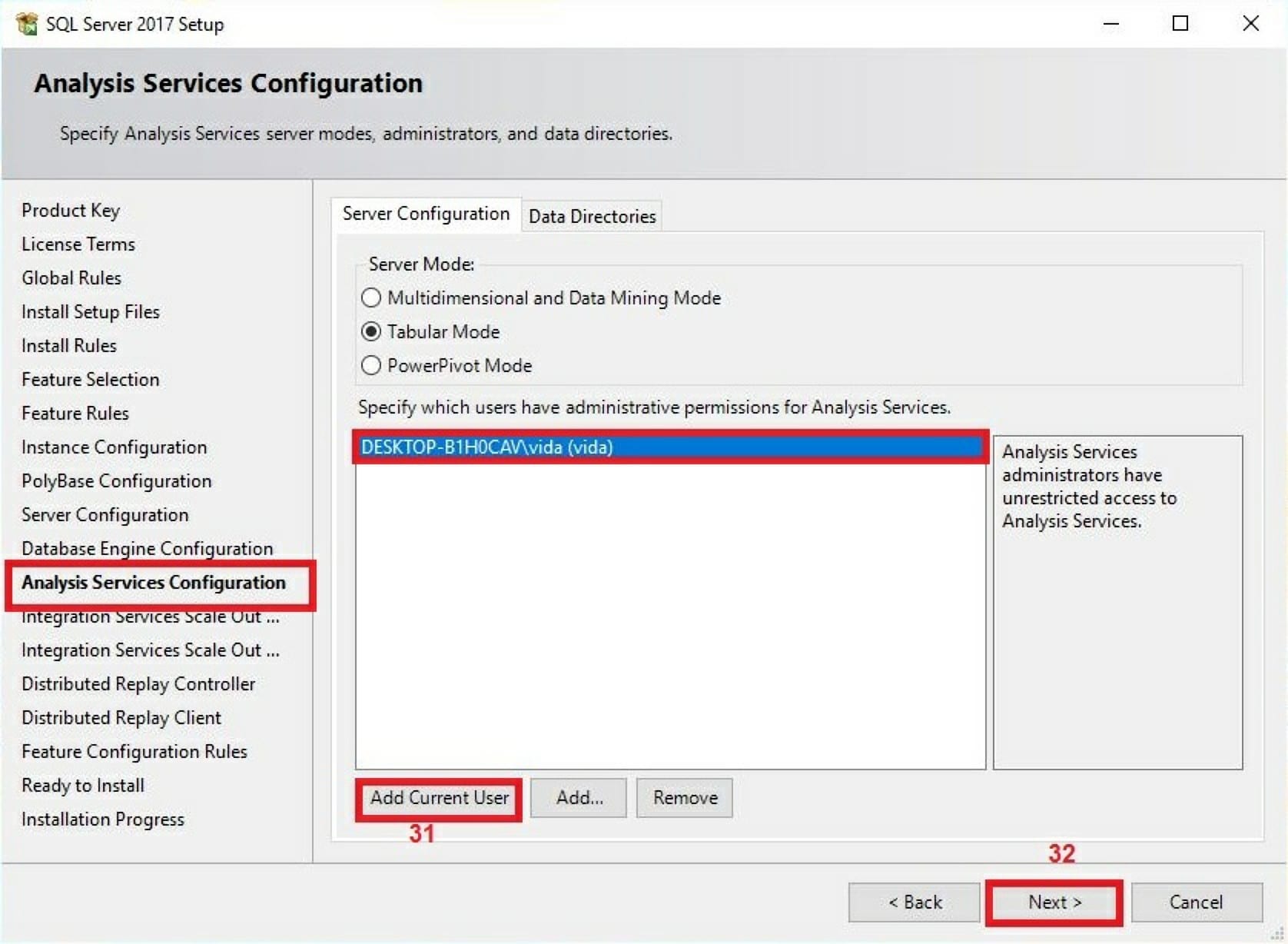This screenshot has width=1288, height=944.
Task: Click the Global Rules step
Action: tap(71, 278)
